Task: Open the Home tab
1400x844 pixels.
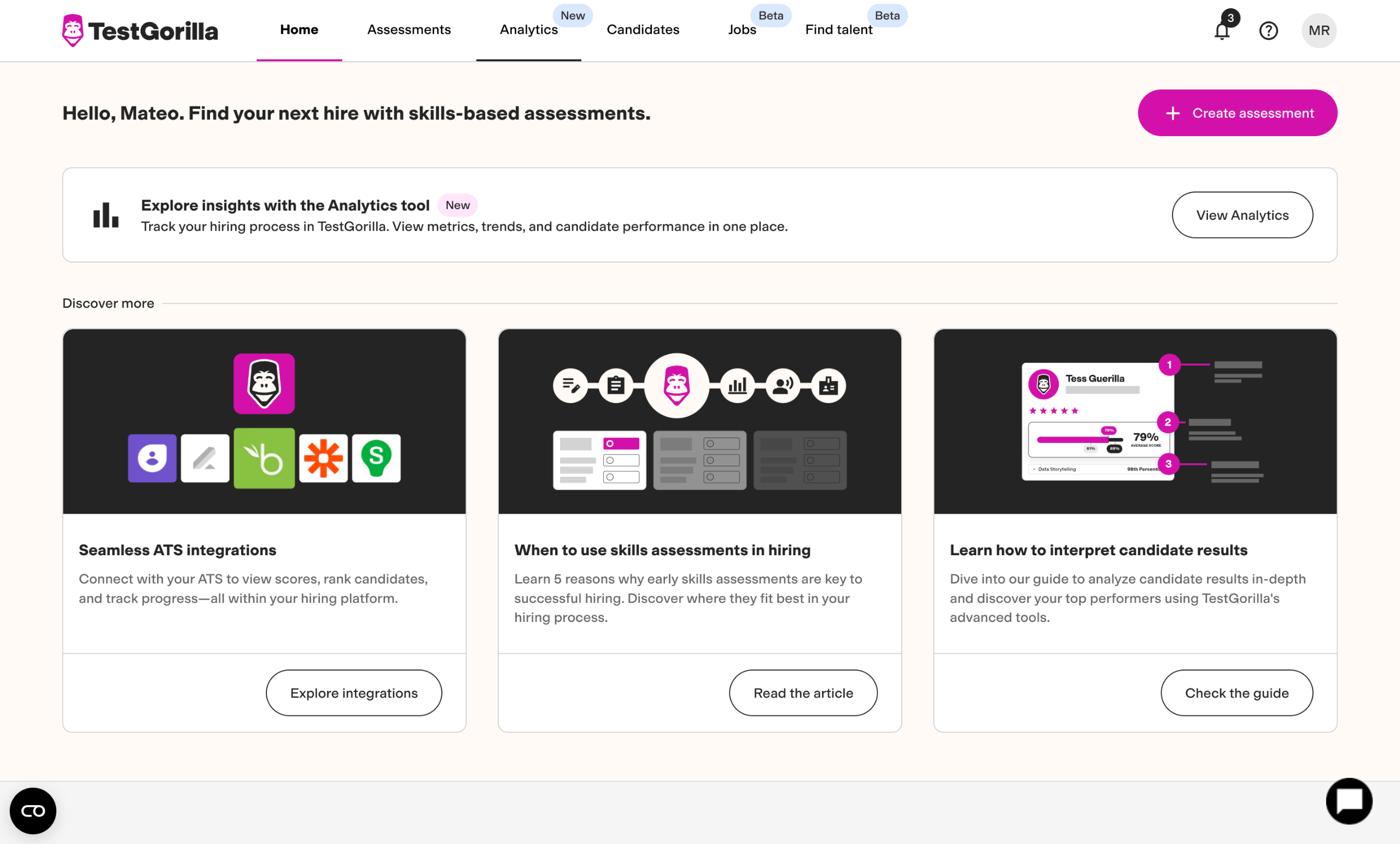Action: (x=299, y=30)
